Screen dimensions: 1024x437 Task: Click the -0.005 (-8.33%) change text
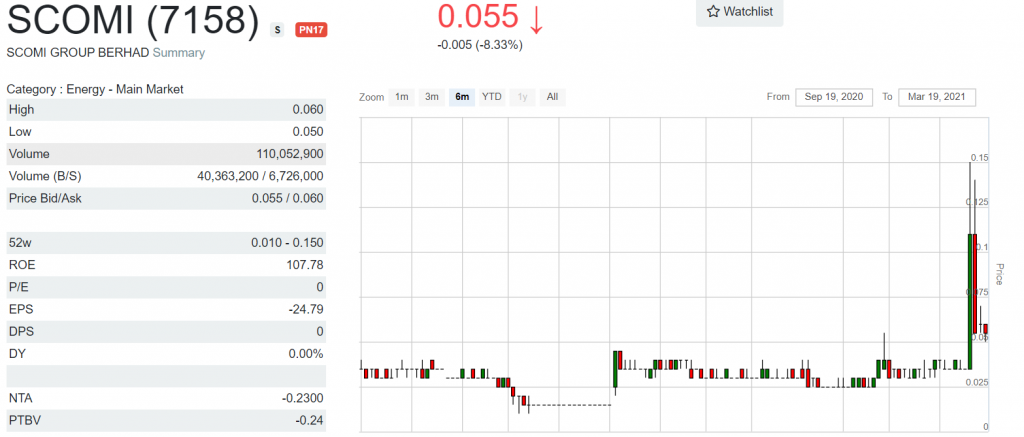[480, 45]
